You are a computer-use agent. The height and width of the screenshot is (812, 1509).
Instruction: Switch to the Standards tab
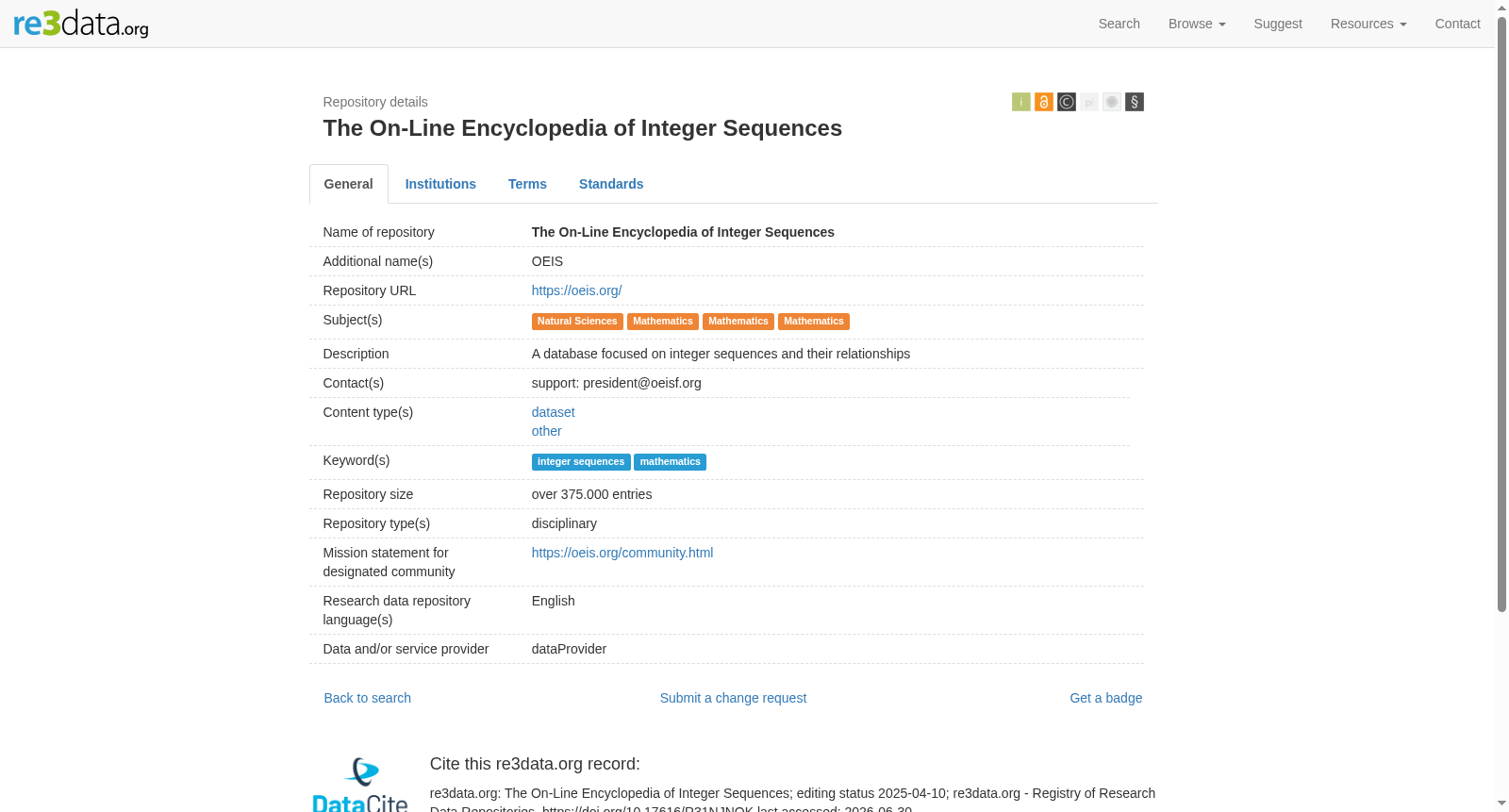point(611,184)
